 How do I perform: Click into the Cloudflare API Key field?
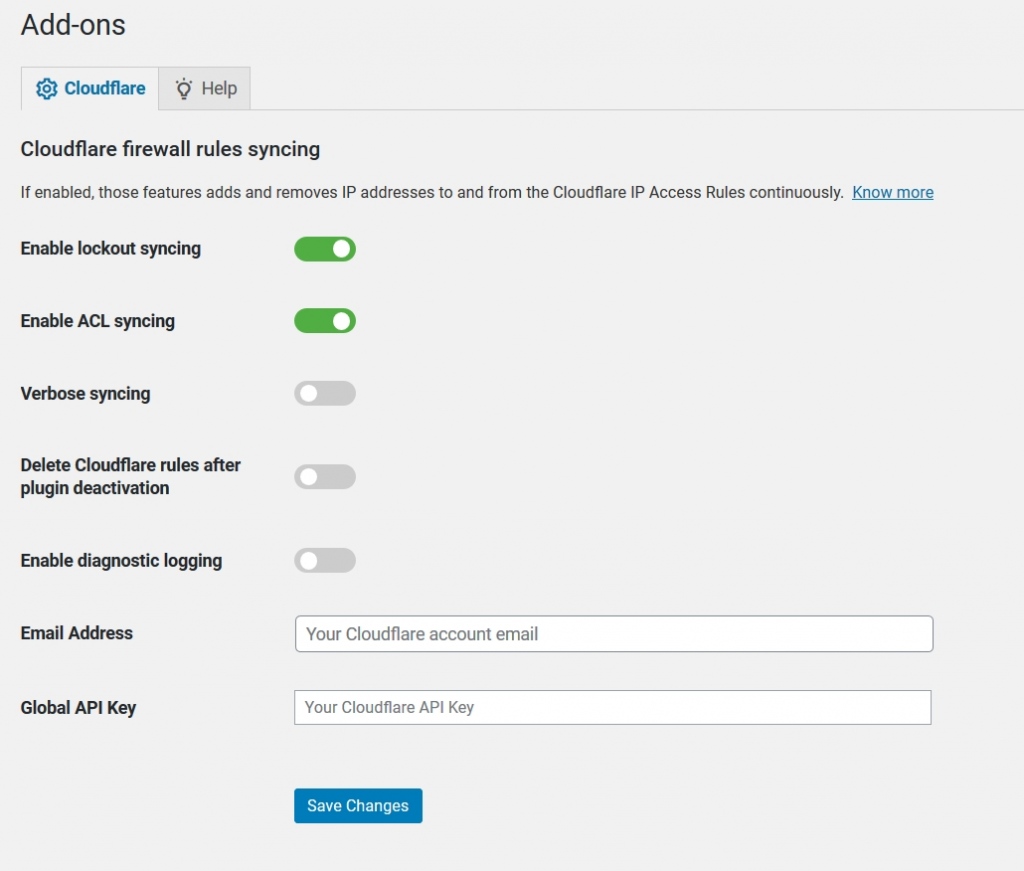click(x=612, y=707)
